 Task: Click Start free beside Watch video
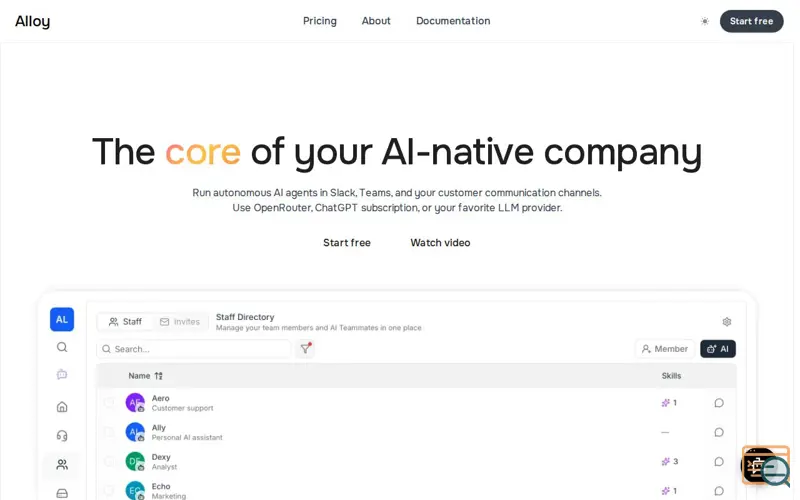[347, 243]
